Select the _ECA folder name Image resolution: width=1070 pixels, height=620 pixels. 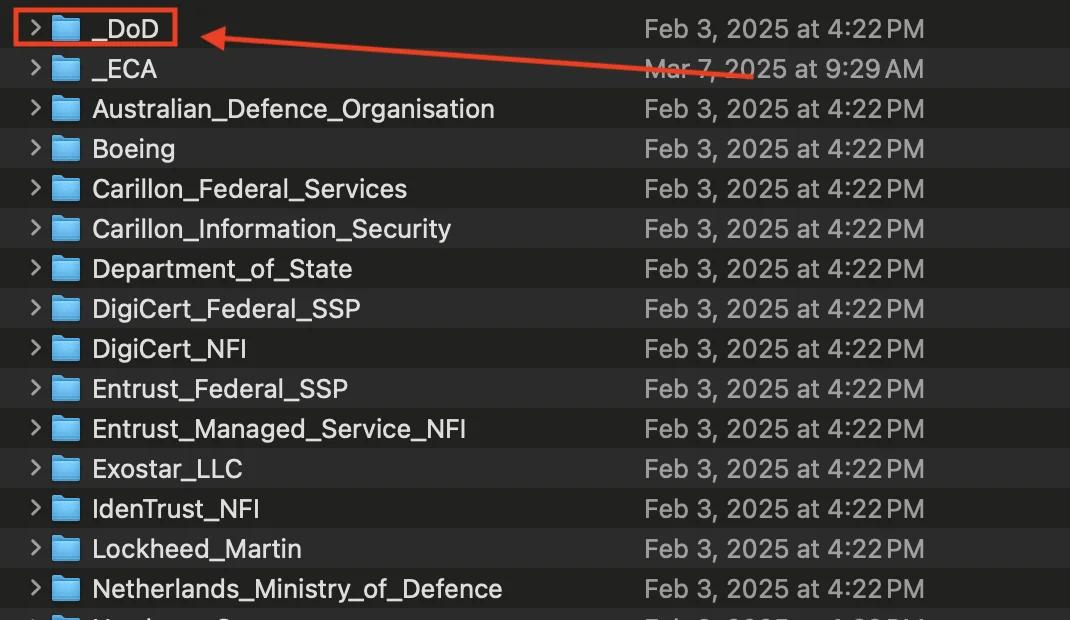125,69
